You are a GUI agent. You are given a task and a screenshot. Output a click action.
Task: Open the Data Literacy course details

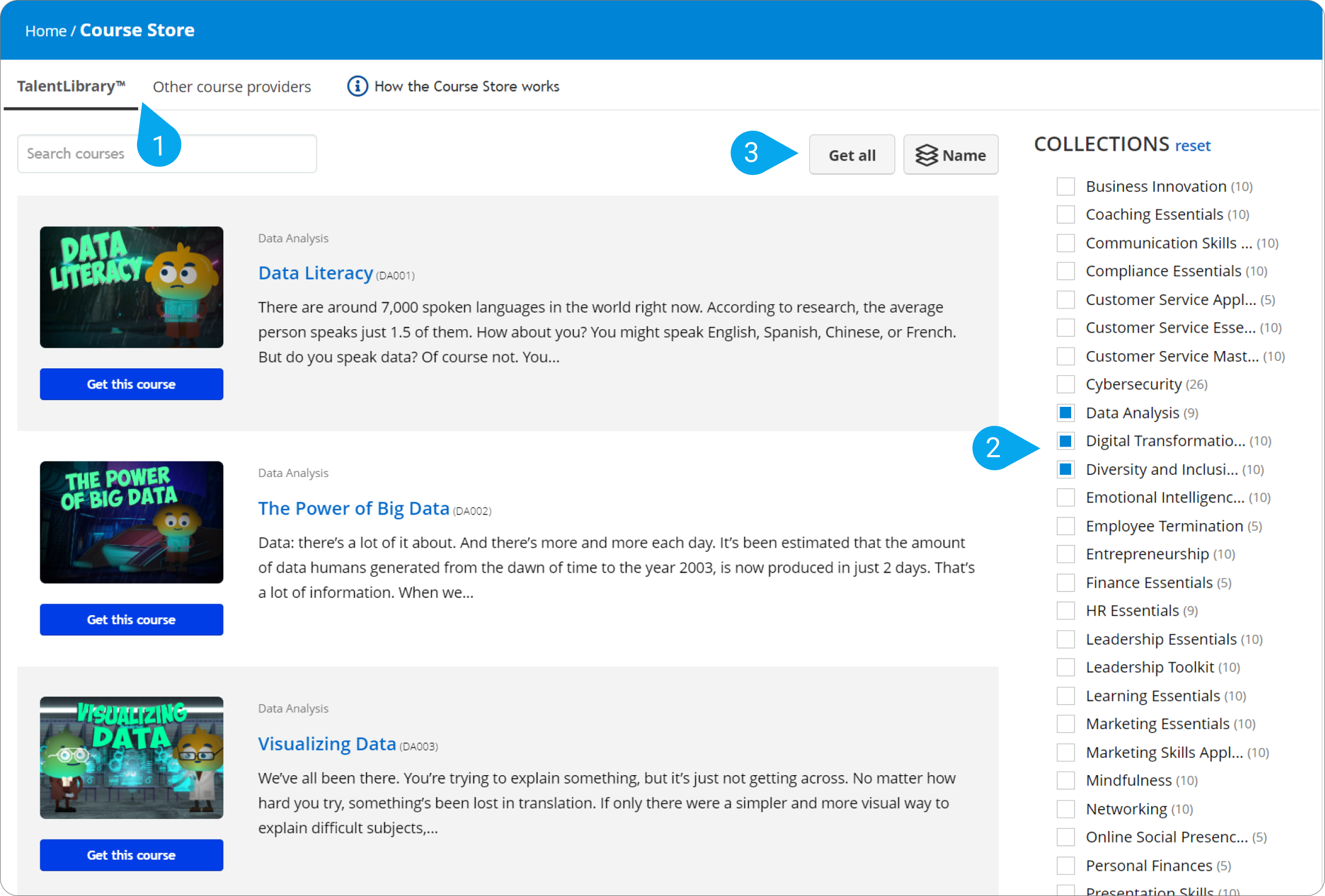pos(315,273)
